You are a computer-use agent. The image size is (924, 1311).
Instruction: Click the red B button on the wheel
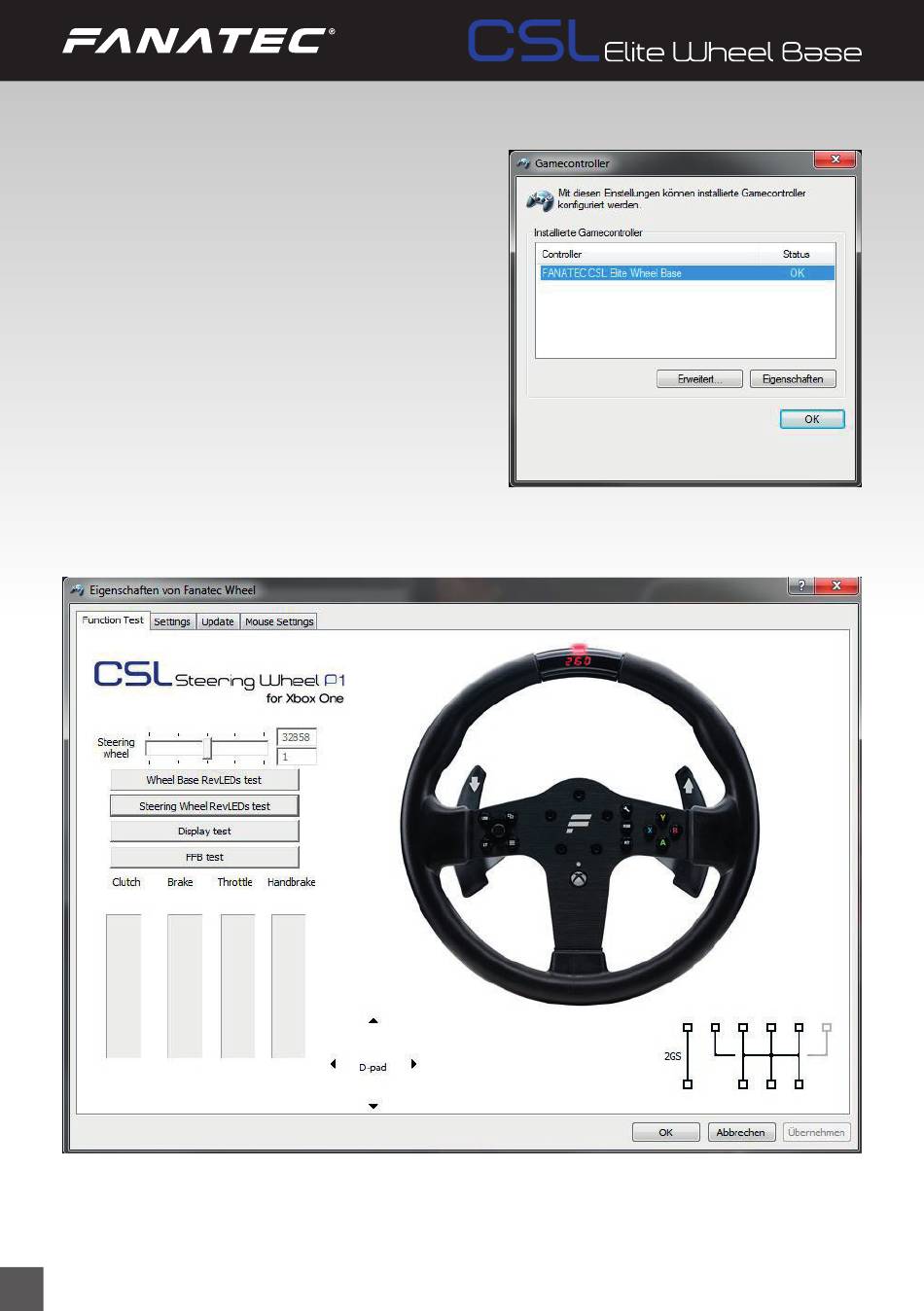point(675,831)
